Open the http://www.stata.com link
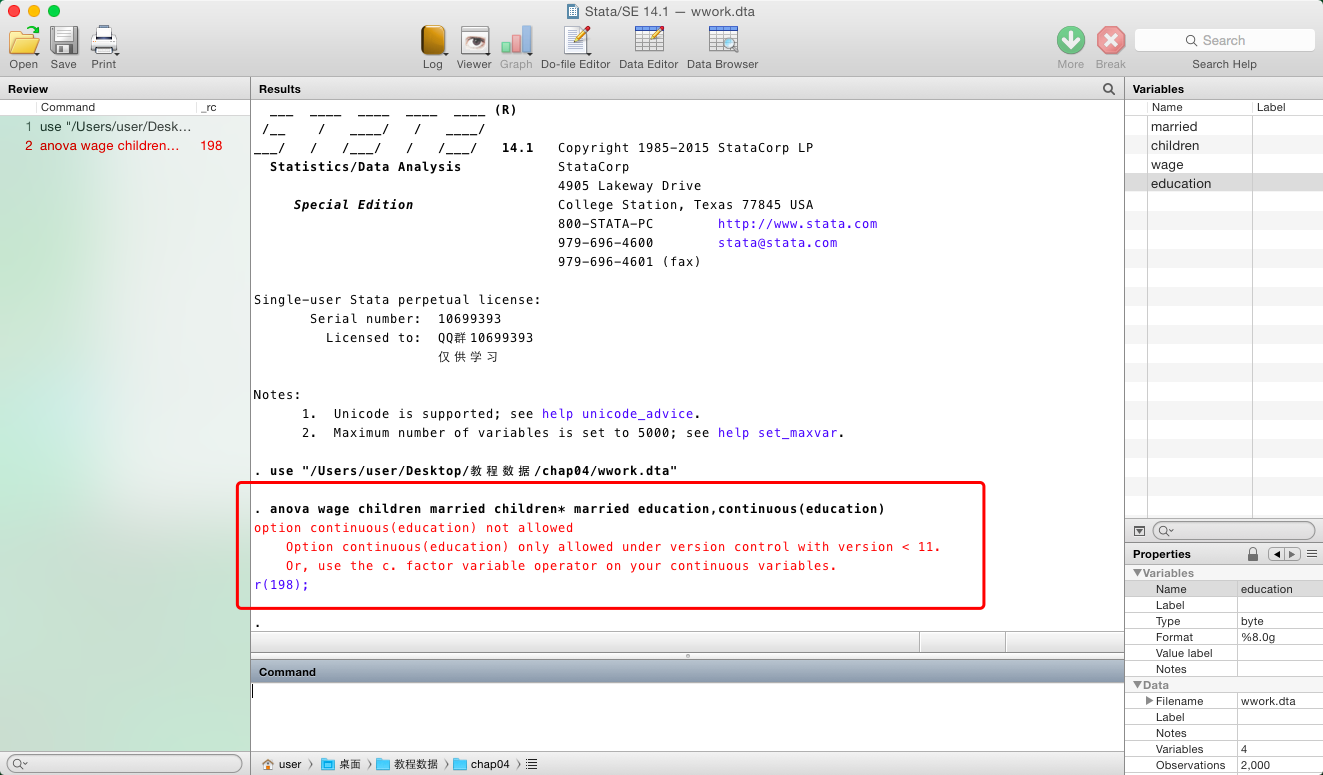Viewport: 1323px width, 775px height. 797,224
